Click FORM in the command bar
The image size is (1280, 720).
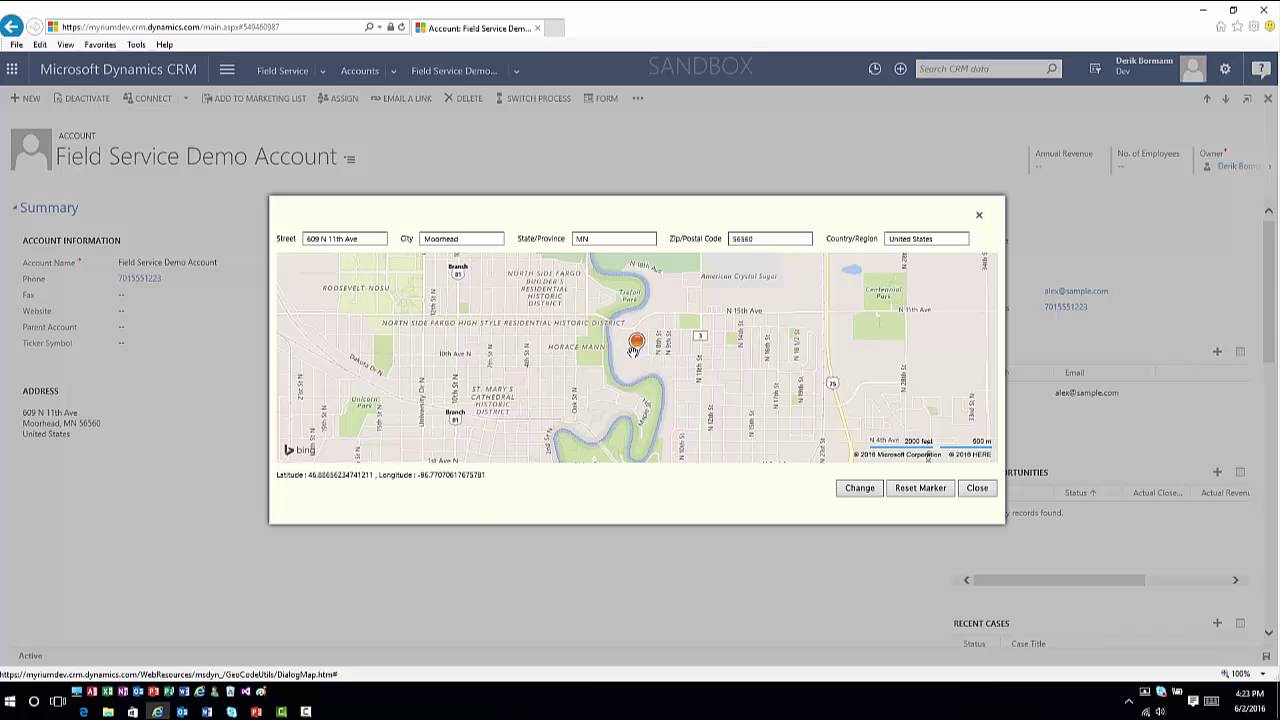pos(600,98)
